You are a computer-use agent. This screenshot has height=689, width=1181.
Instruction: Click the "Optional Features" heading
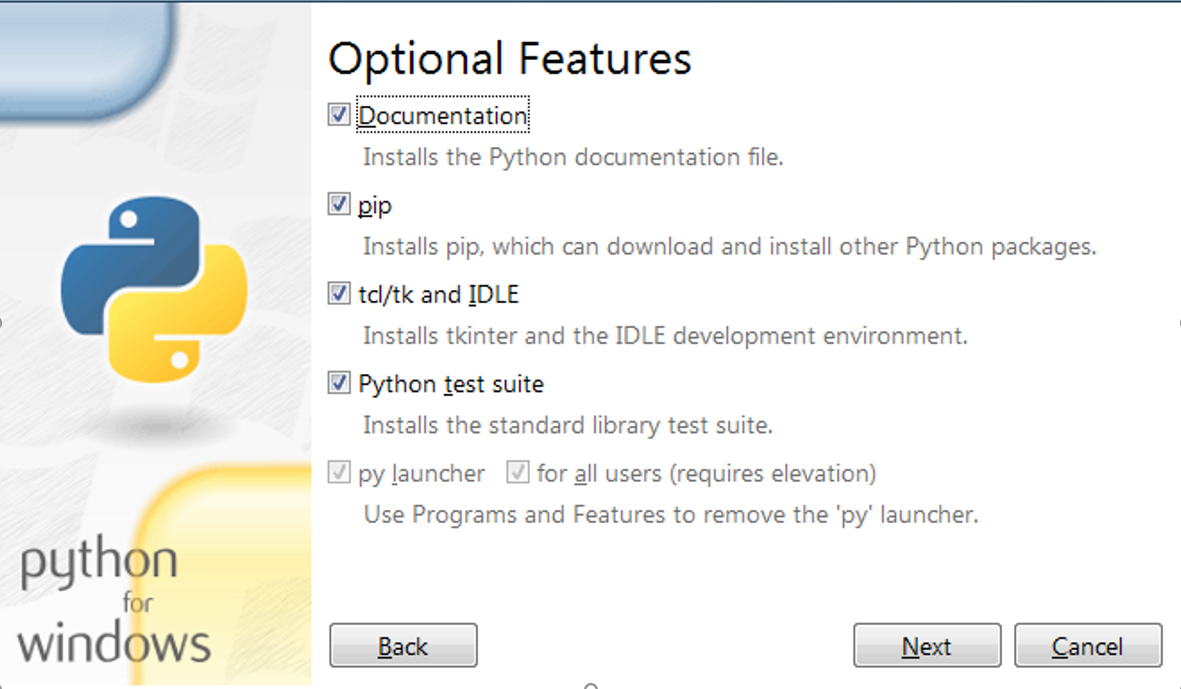[509, 59]
